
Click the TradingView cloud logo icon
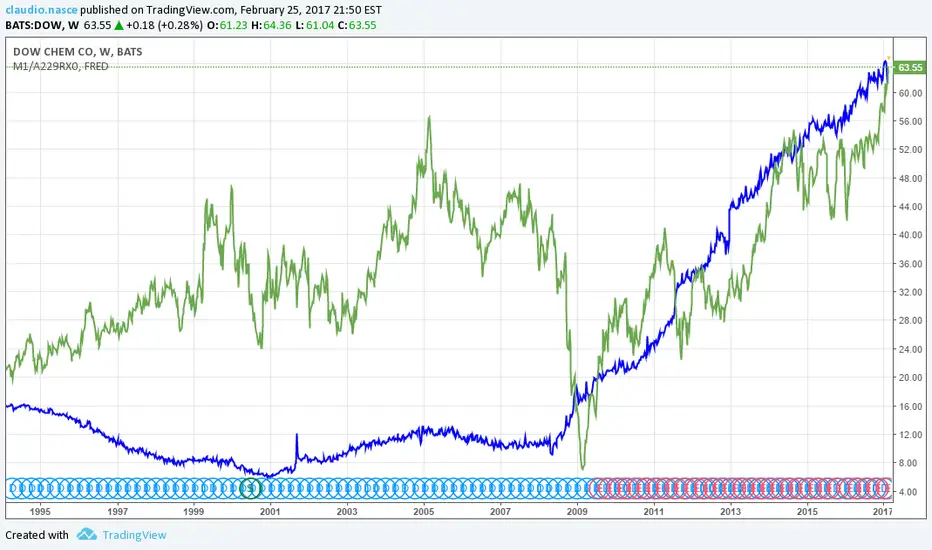click(x=87, y=535)
